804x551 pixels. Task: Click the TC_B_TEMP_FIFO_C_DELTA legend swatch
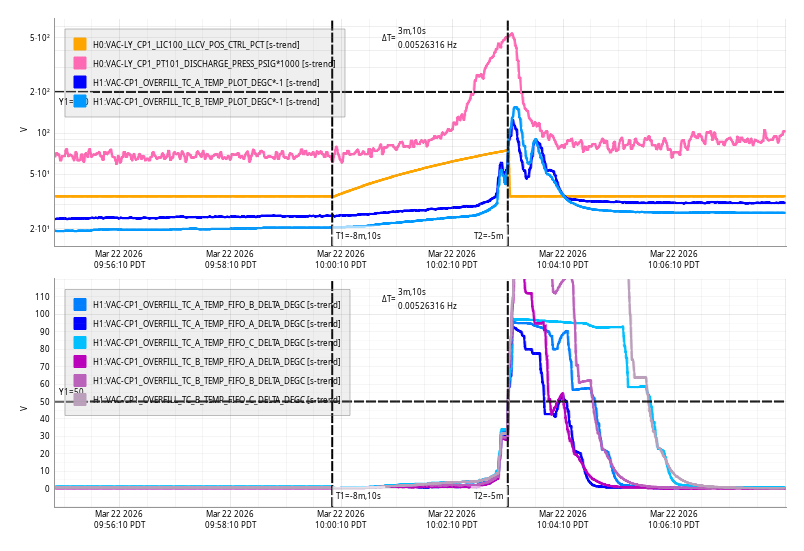pos(80,399)
